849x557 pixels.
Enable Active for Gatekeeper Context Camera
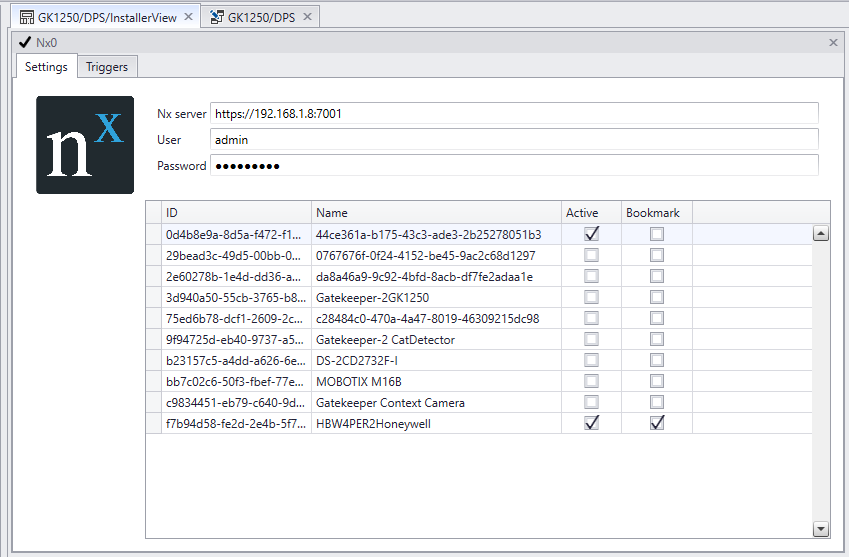click(591, 403)
